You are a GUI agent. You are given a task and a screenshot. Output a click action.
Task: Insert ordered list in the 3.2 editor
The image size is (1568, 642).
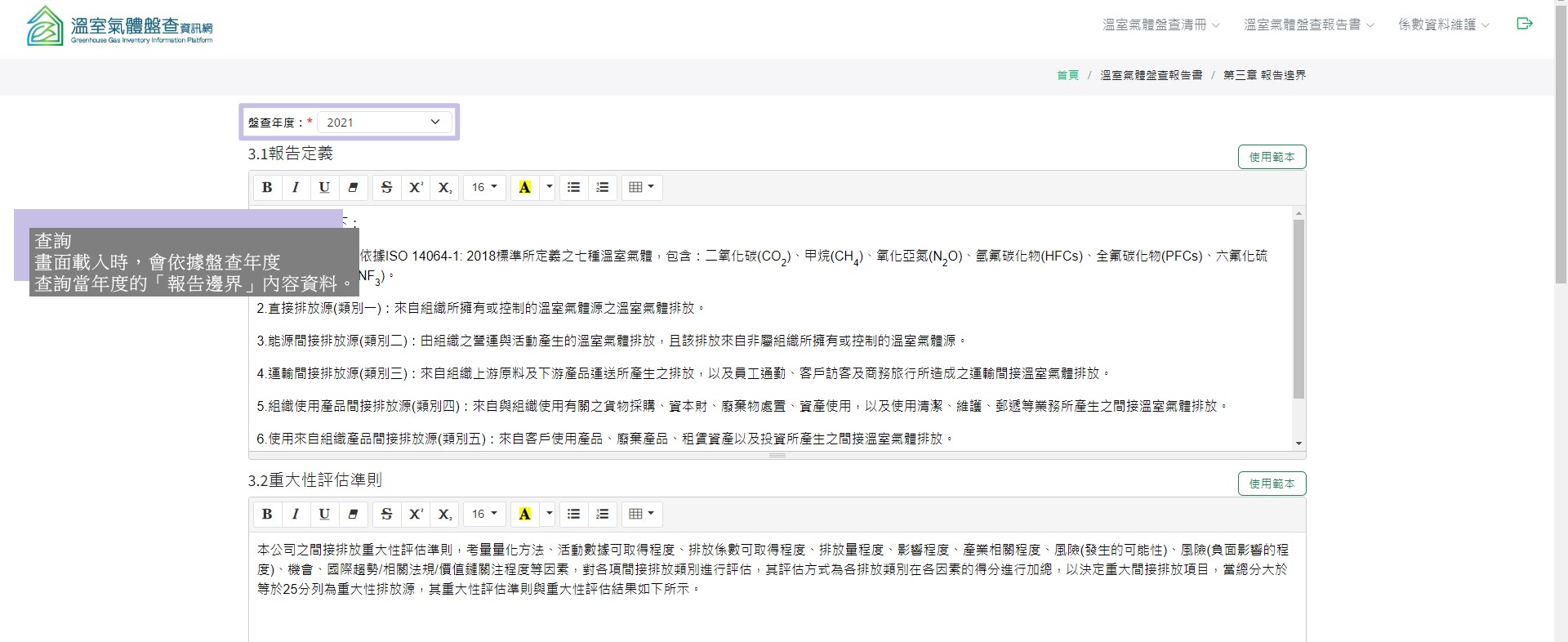coord(603,514)
